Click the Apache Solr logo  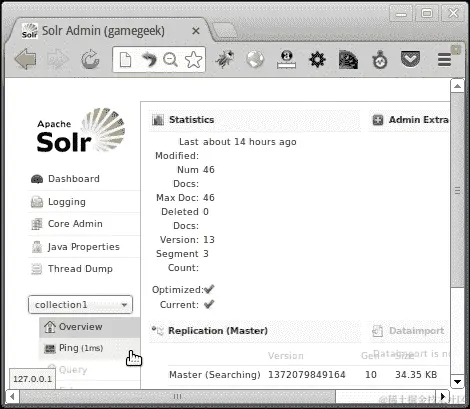point(81,130)
